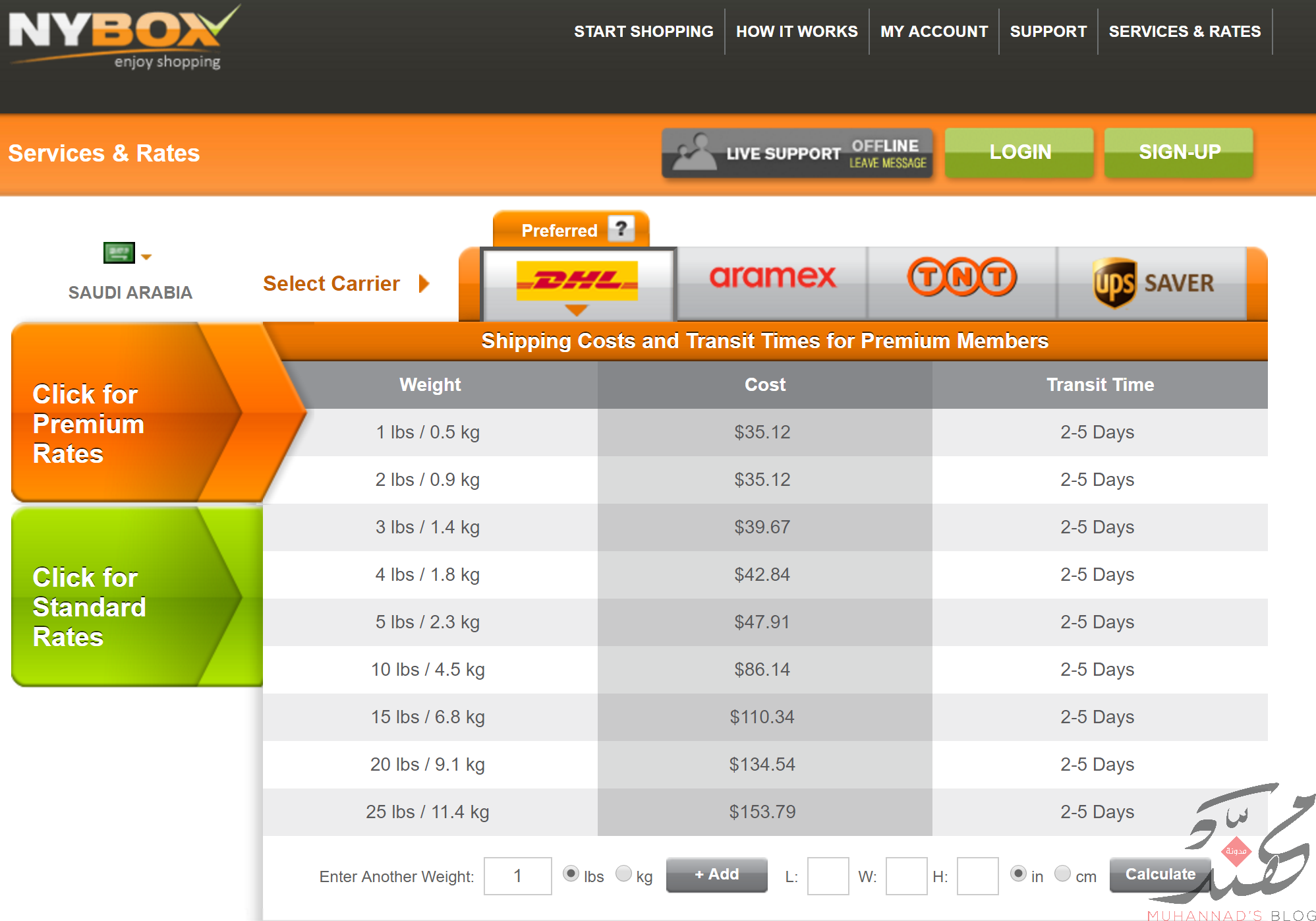
Task: Select the TNT carrier tab
Action: click(961, 282)
